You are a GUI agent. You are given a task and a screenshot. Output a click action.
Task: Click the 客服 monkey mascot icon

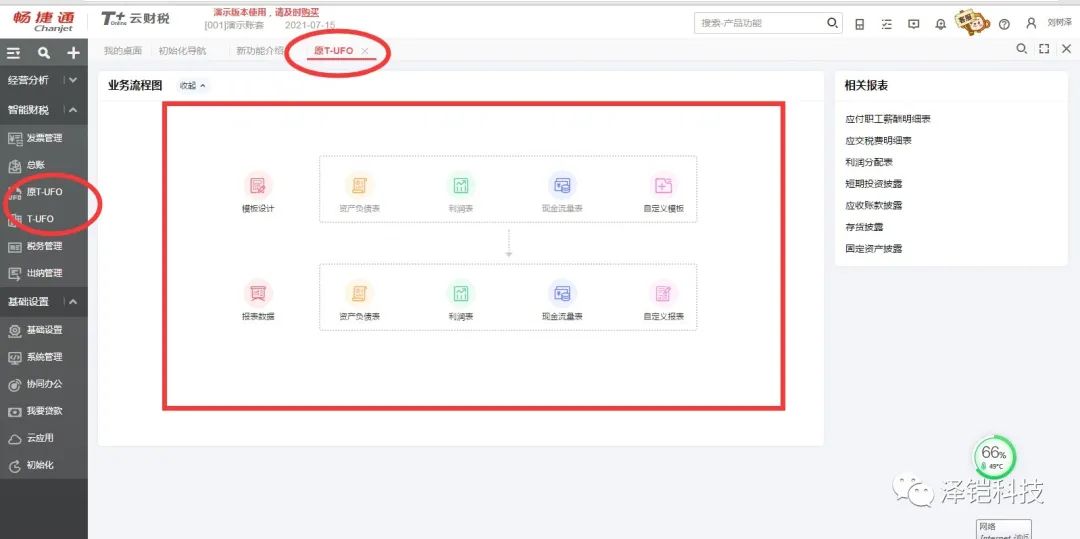[x=972, y=23]
